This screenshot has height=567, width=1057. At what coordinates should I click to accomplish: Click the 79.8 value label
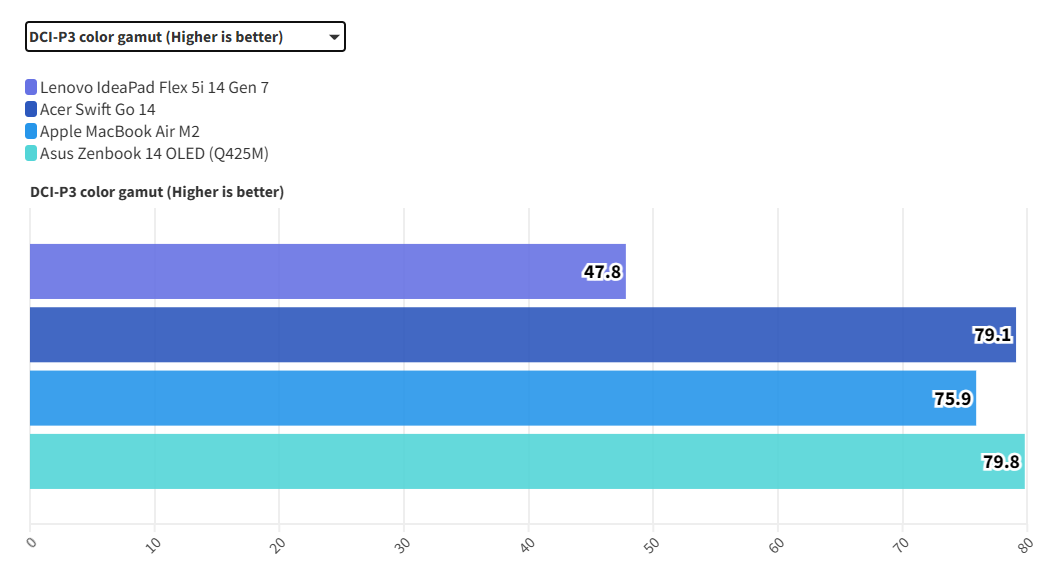pos(1001,461)
